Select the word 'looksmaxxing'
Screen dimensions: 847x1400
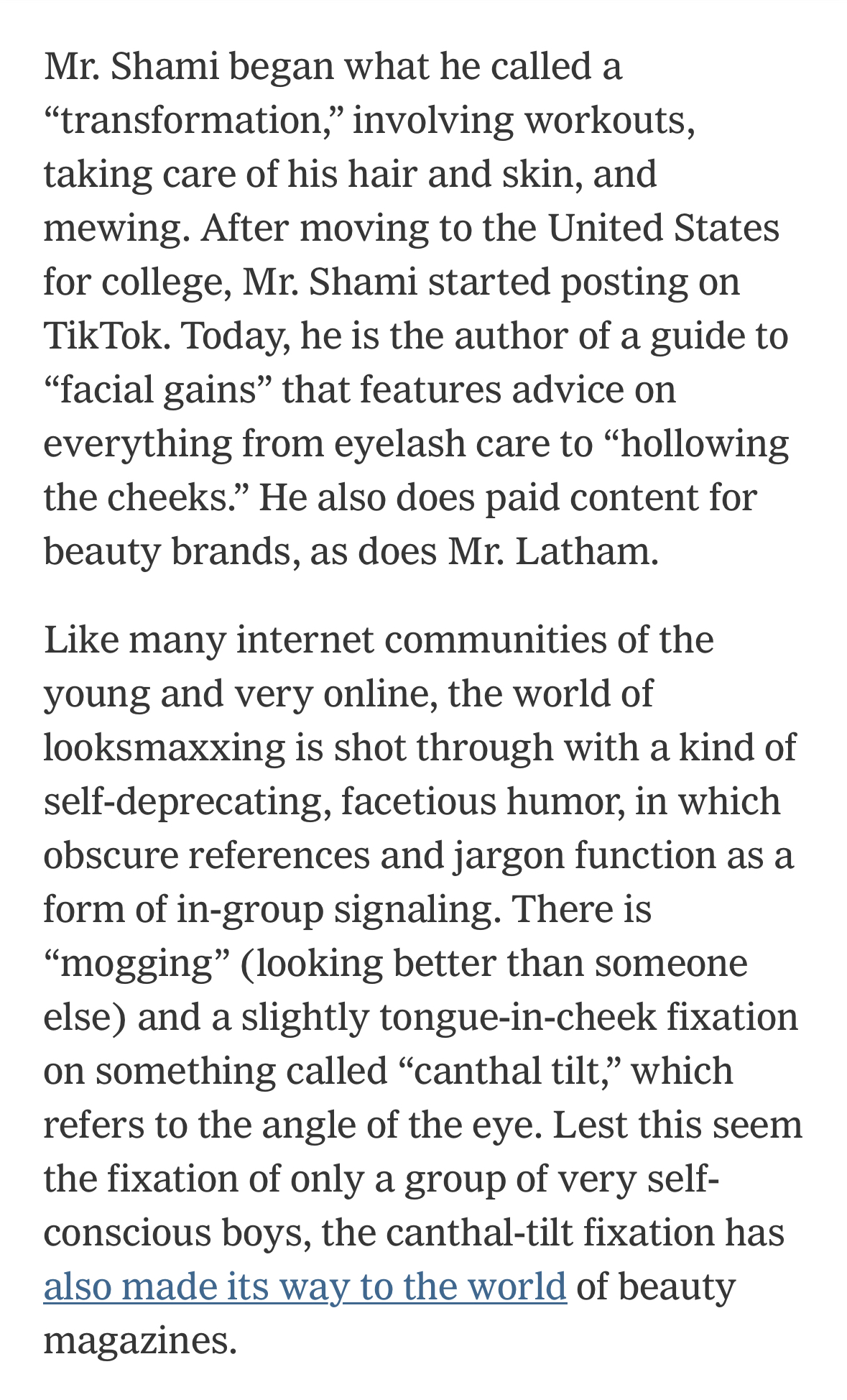pyautogui.click(x=164, y=748)
